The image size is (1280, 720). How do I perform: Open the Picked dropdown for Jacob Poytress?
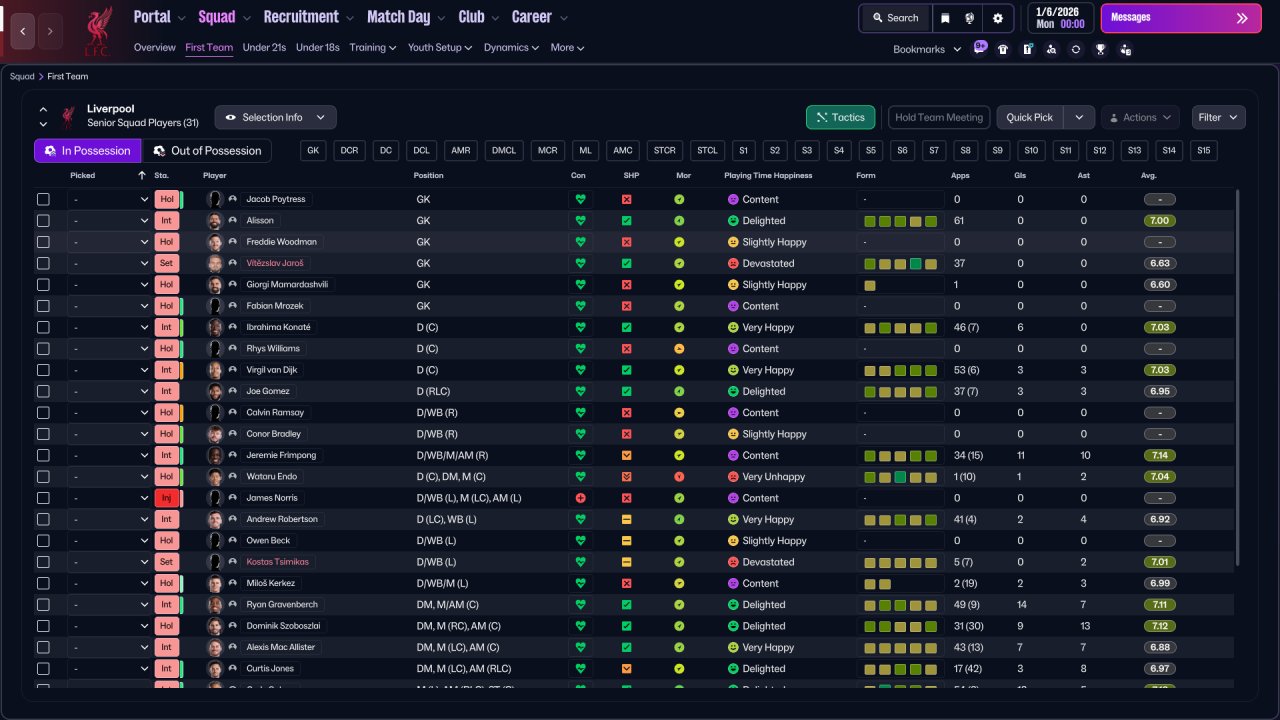point(109,199)
